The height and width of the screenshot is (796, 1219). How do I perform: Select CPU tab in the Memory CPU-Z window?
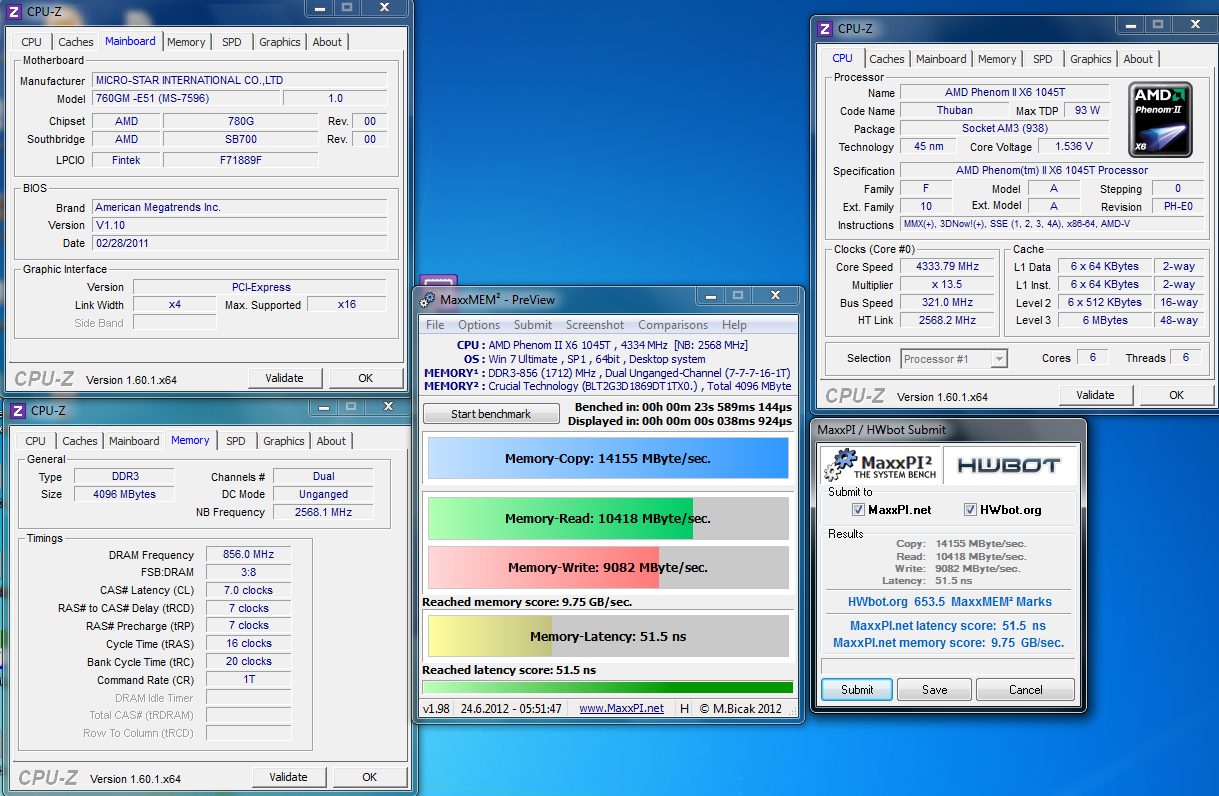[x=36, y=441]
